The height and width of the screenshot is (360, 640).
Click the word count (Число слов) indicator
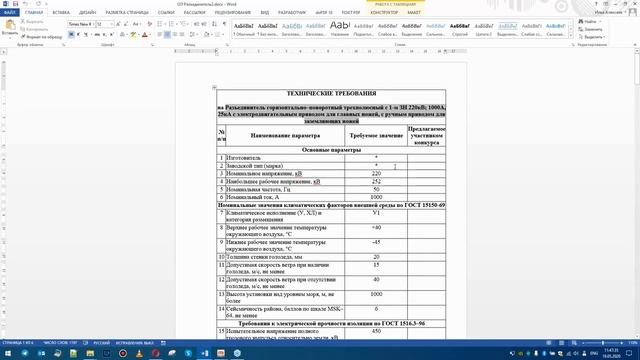tap(60, 343)
